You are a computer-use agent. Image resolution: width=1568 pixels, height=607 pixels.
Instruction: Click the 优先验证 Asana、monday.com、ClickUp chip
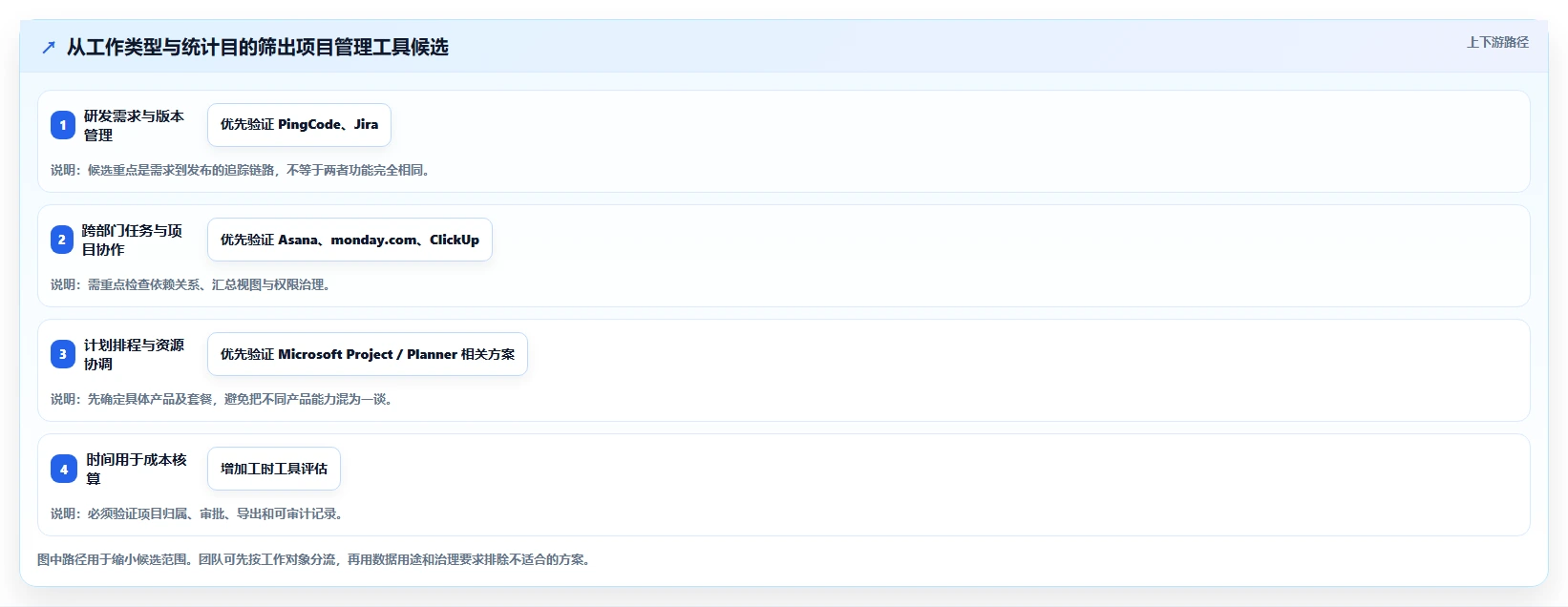(x=350, y=240)
